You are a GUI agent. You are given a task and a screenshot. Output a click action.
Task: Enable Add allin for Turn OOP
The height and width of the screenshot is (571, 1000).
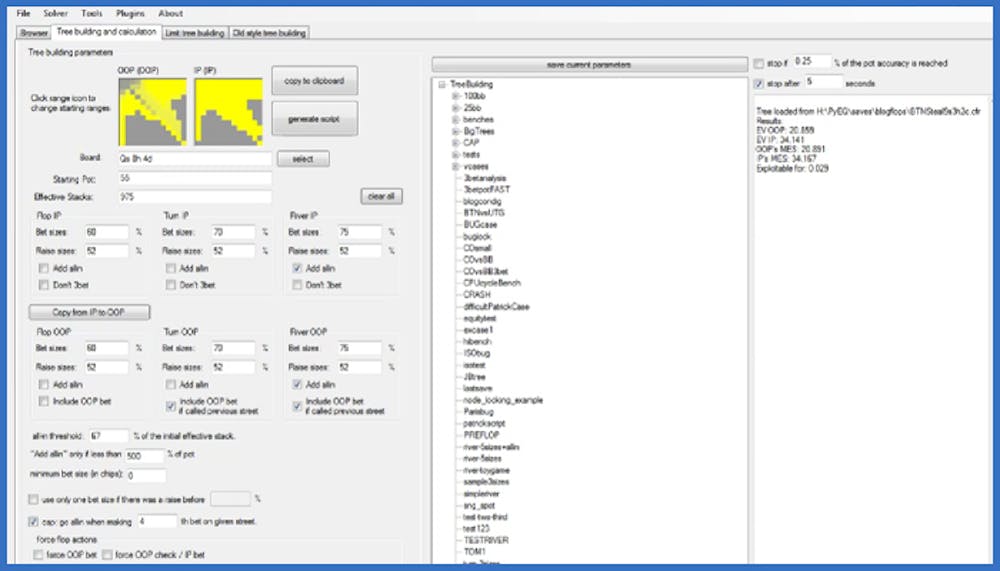coord(170,385)
